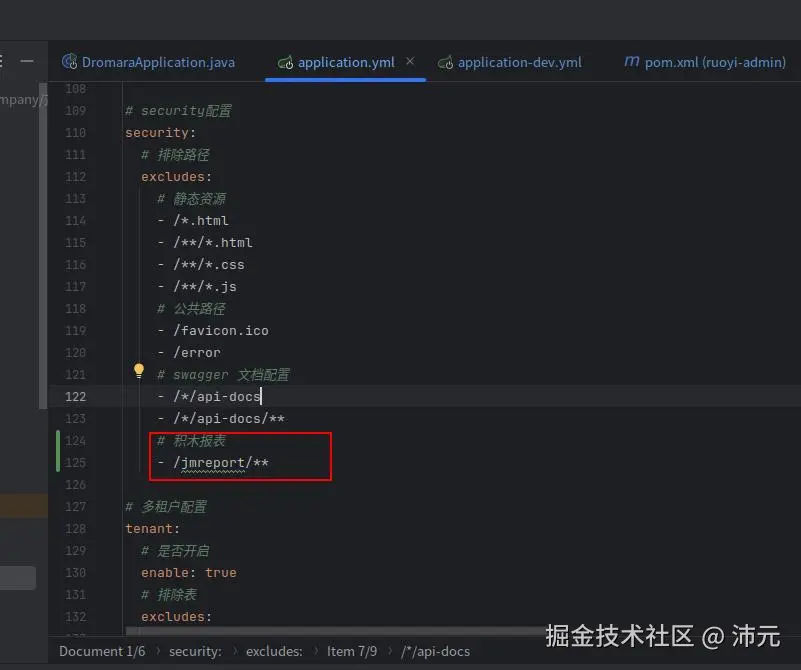This screenshot has width=801, height=670.
Task: Click line number 110 in gutter
Action: [x=75, y=133]
